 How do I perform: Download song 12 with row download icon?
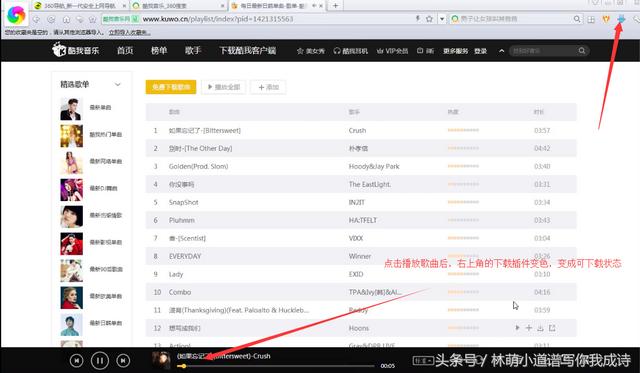pos(540,328)
